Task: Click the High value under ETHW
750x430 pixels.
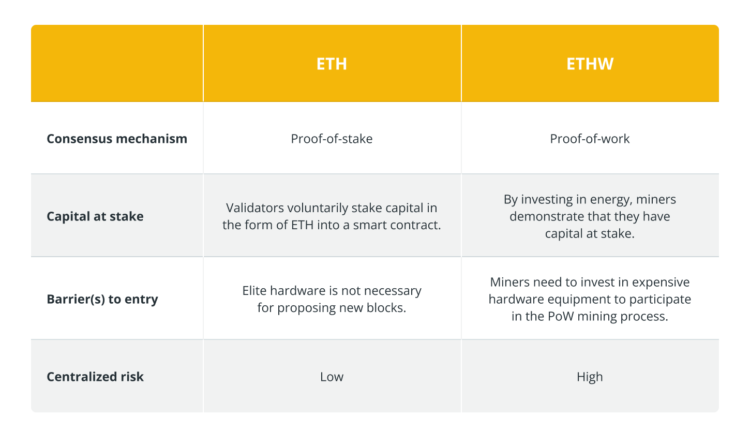Action: [589, 377]
